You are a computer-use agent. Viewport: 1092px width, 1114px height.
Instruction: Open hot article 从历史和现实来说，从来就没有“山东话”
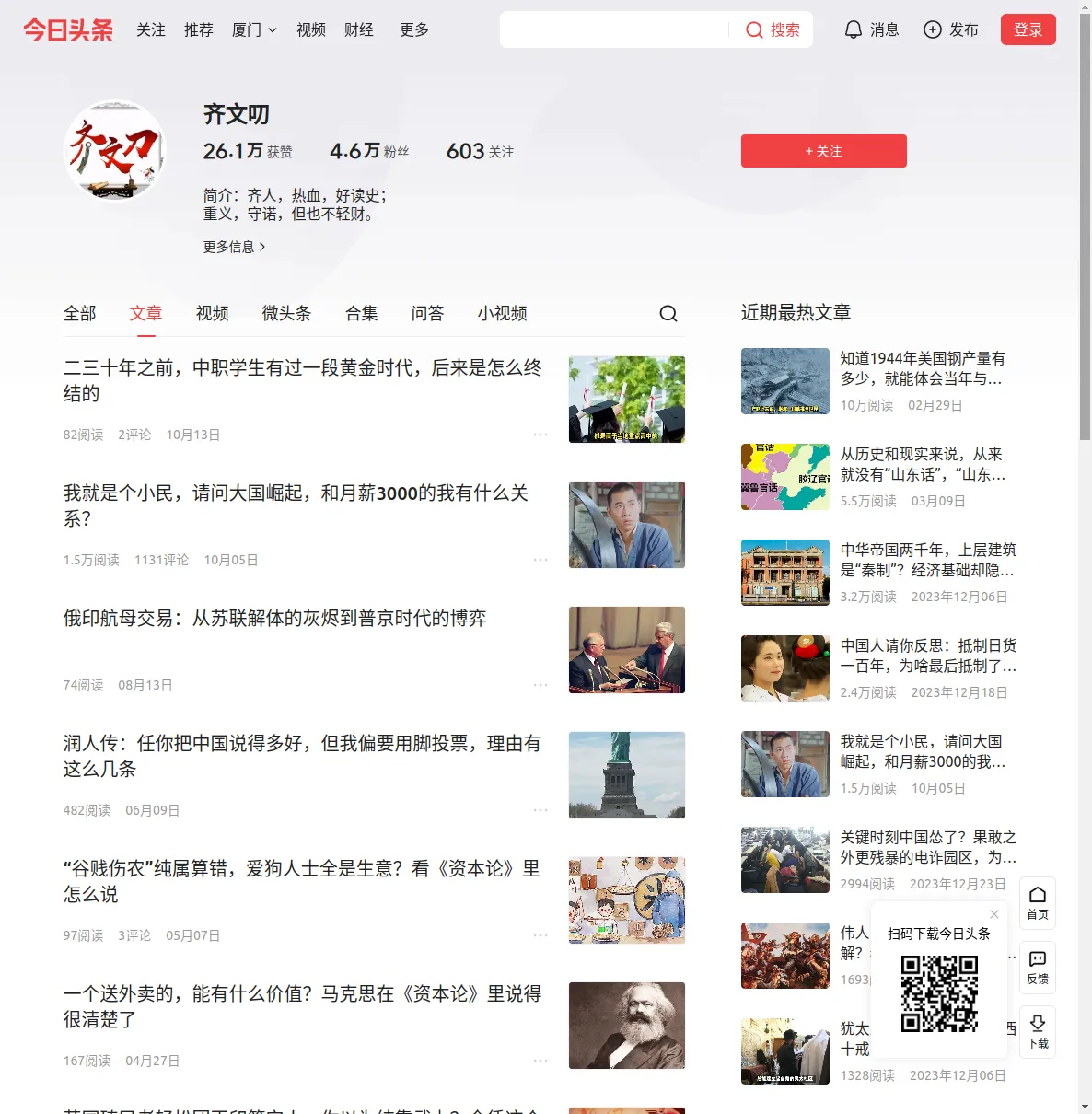tap(923, 464)
